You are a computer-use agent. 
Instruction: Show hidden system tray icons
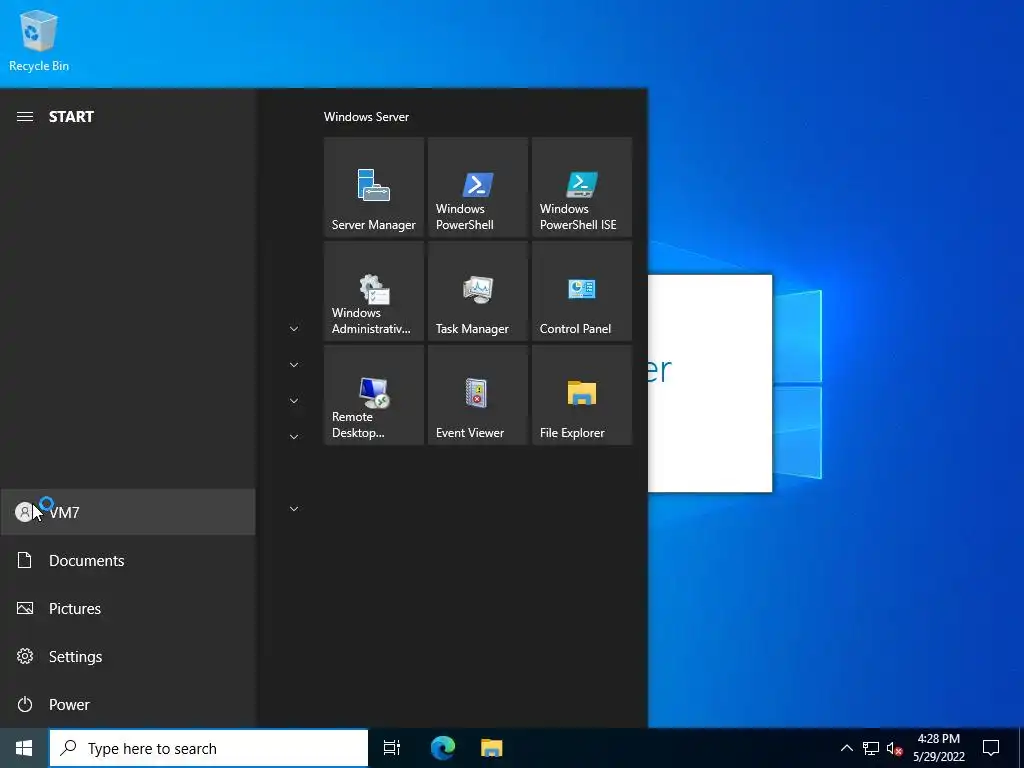[x=846, y=748]
